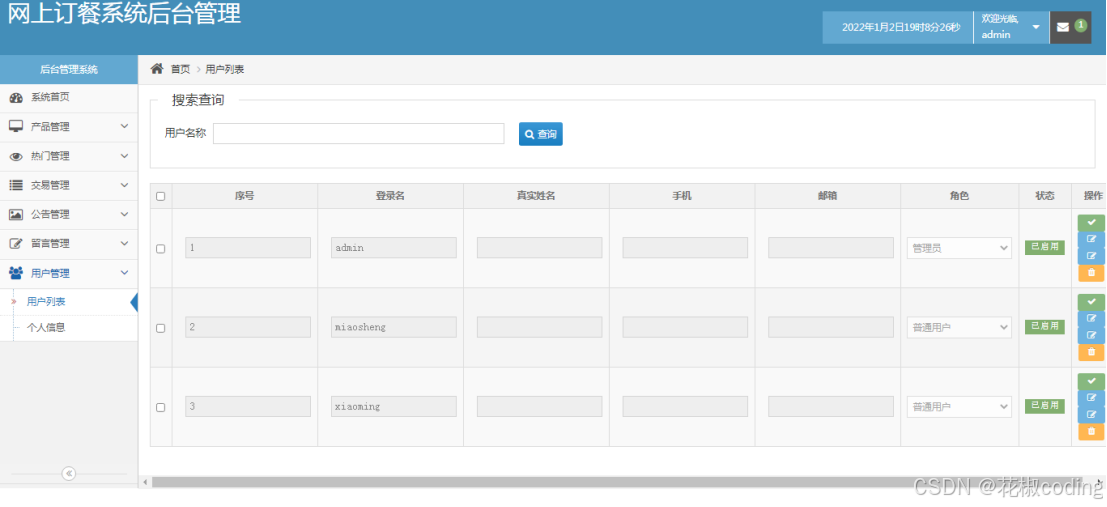
Task: Click the 序号 column header
Action: point(245,196)
